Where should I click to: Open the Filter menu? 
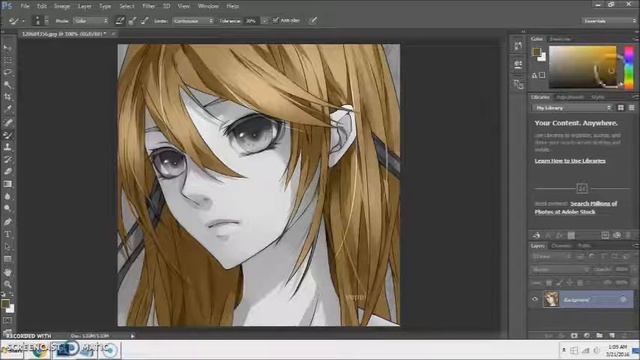tap(148, 6)
